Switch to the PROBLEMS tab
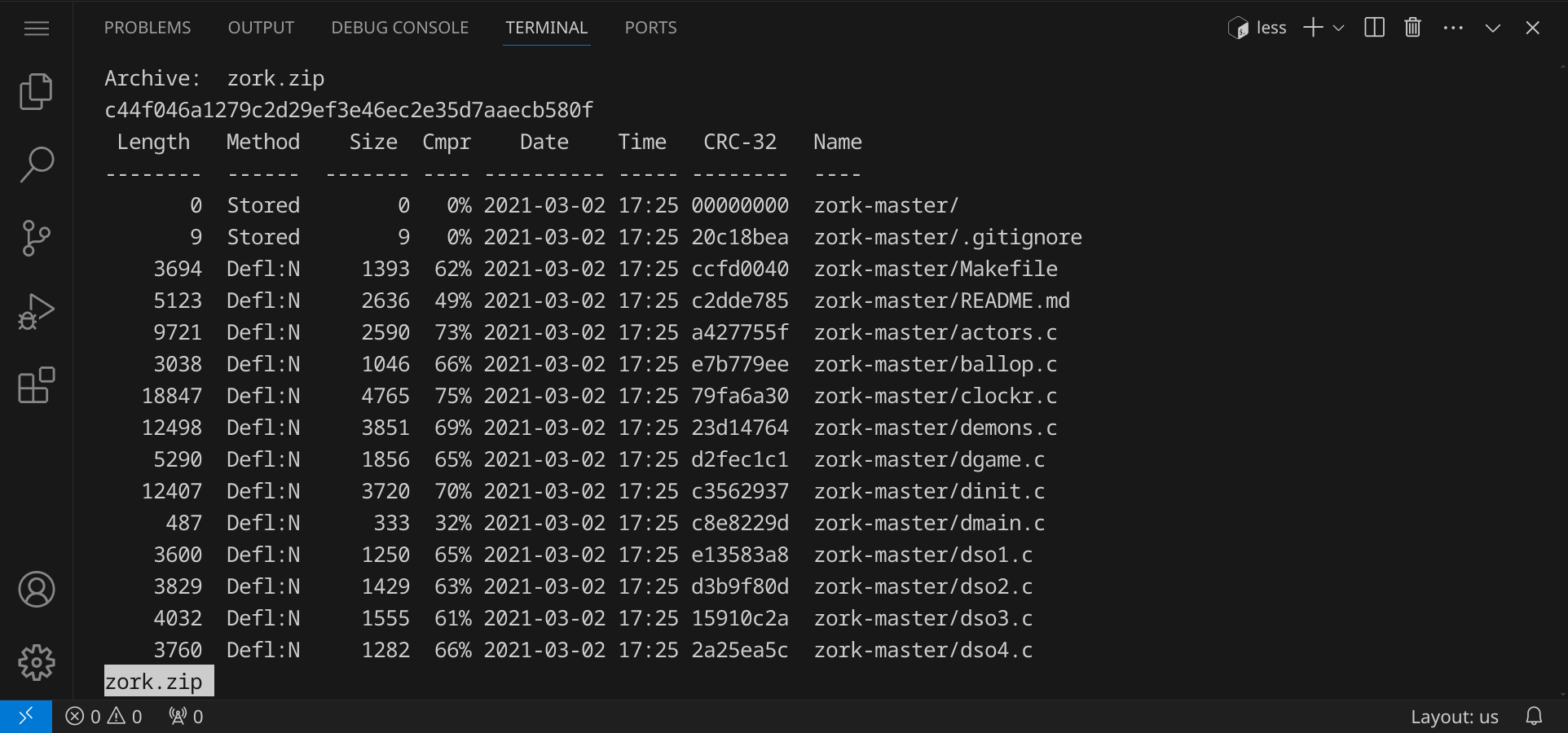The image size is (1568, 733). (x=148, y=28)
